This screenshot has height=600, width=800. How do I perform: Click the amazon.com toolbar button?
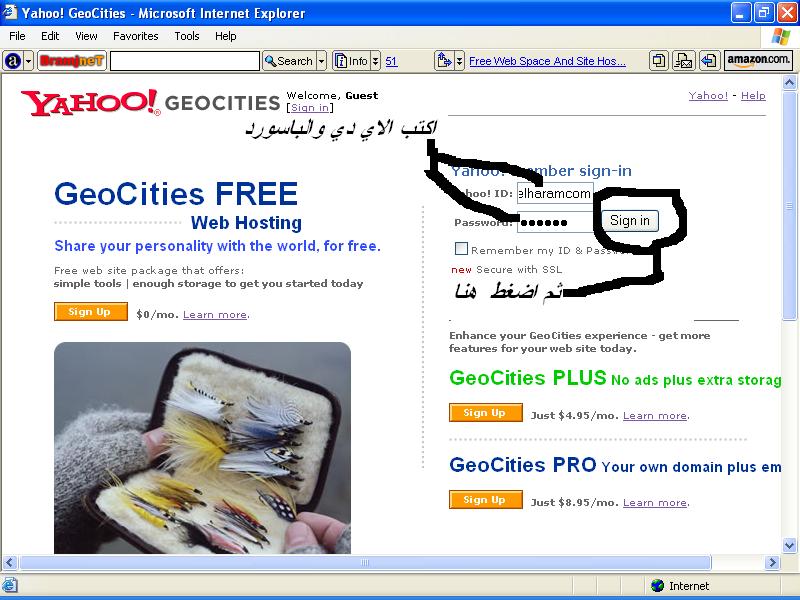[758, 61]
